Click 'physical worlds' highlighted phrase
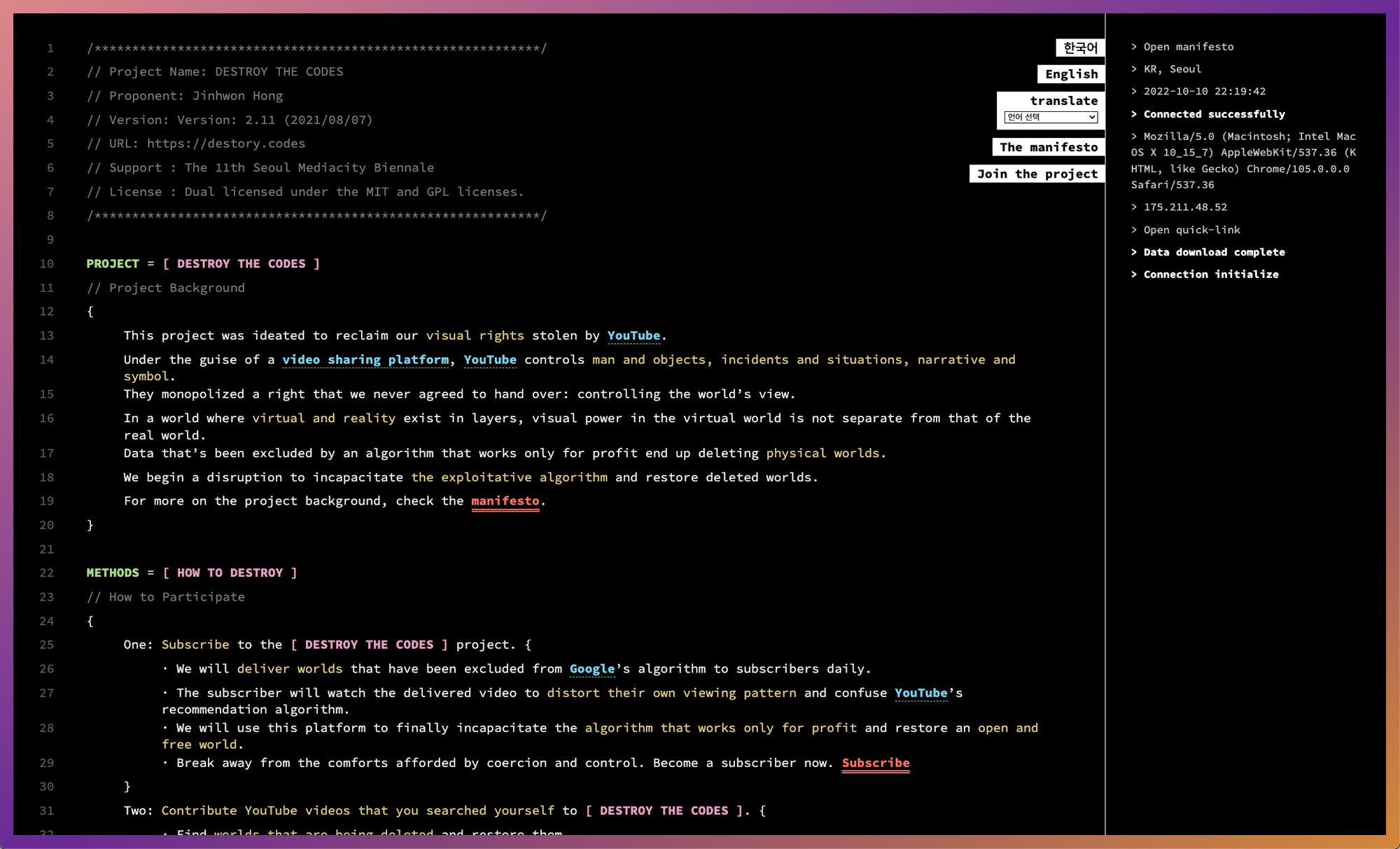Viewport: 1400px width, 849px height. click(x=822, y=454)
